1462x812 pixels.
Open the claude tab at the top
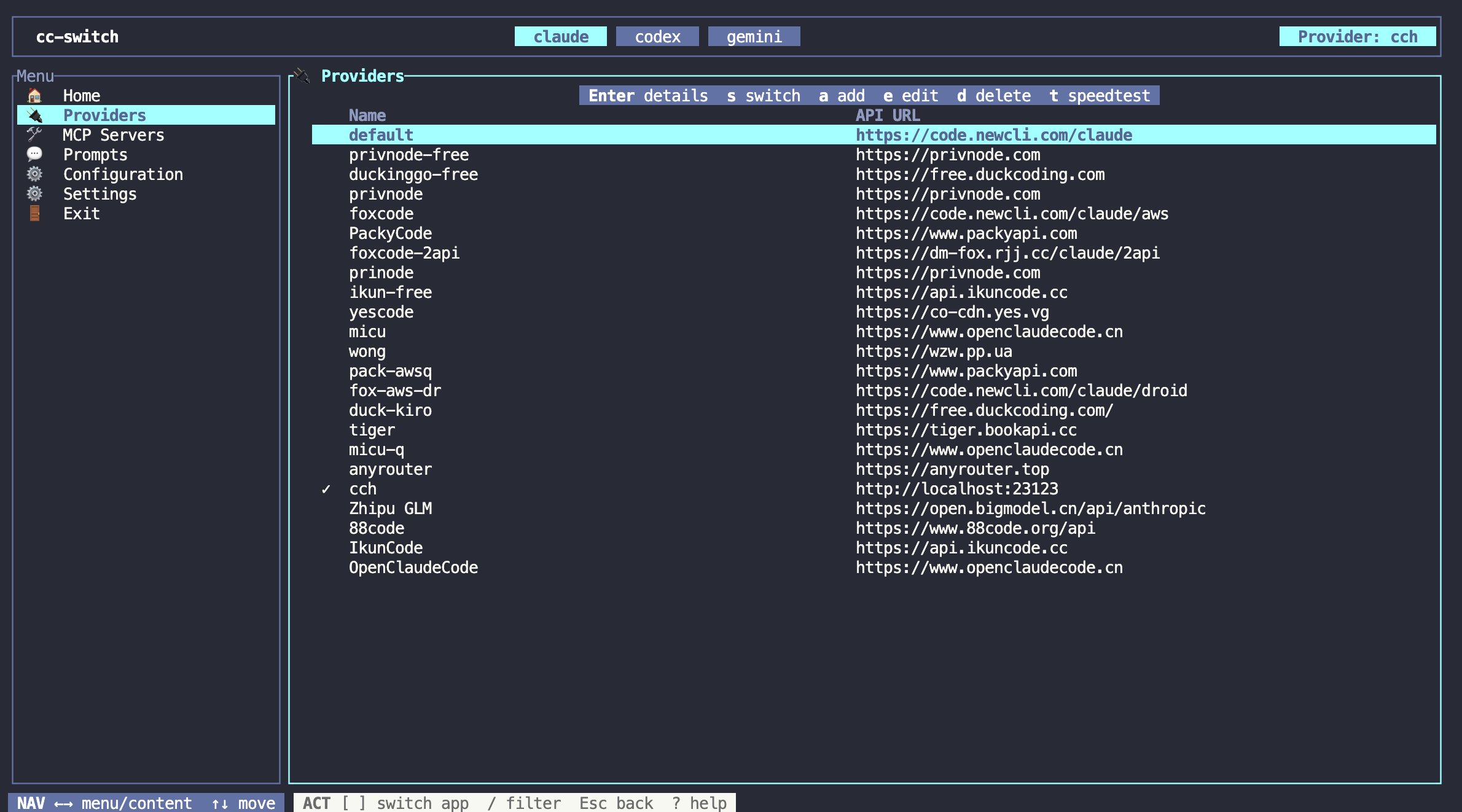[x=560, y=36]
